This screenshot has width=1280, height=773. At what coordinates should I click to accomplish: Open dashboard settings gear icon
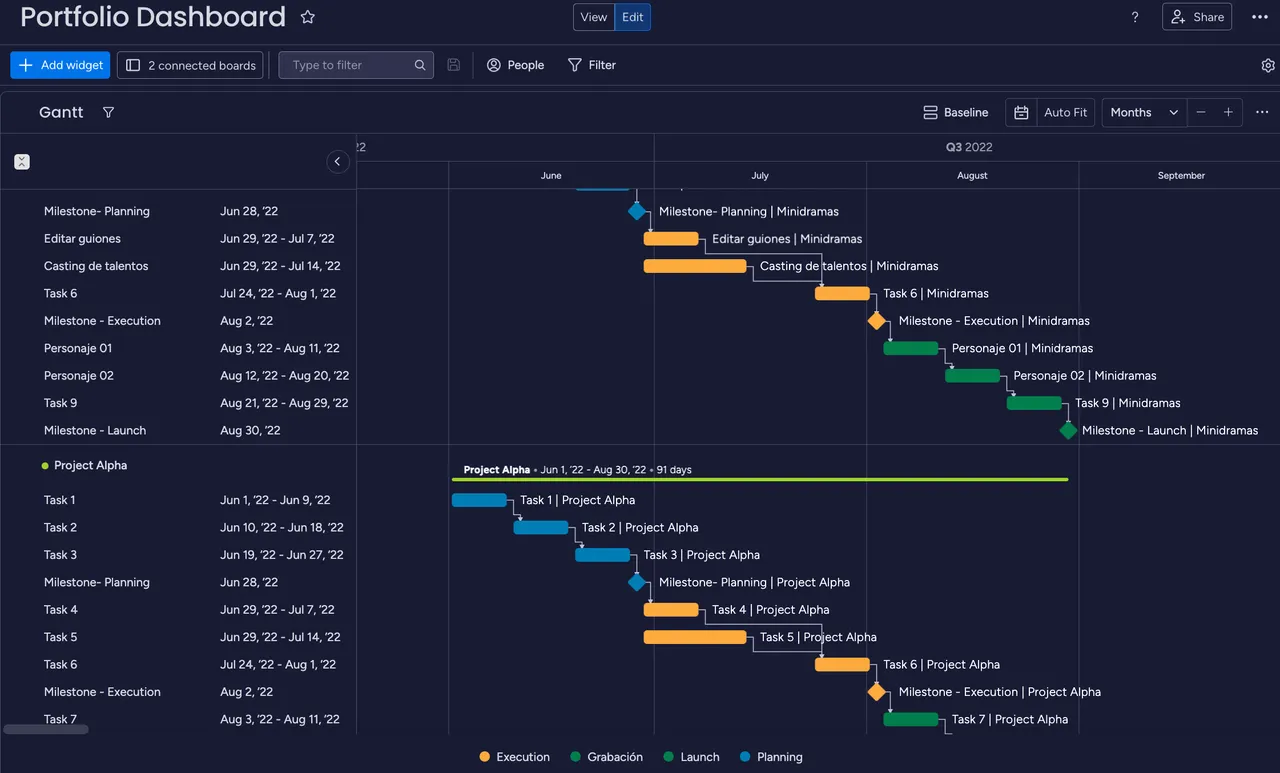point(1268,65)
